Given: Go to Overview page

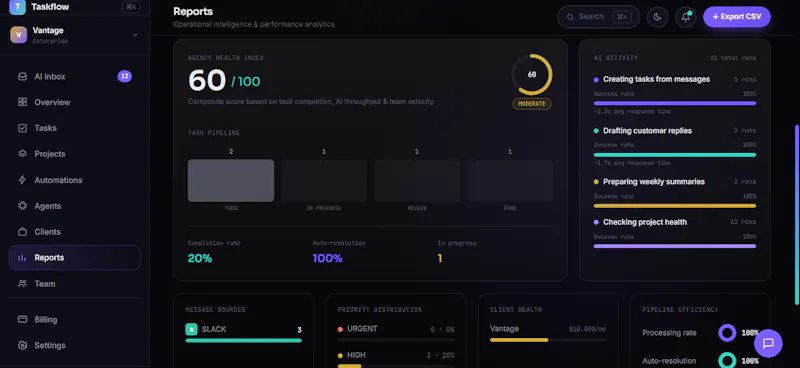Looking at the screenshot, I should 74,102.
